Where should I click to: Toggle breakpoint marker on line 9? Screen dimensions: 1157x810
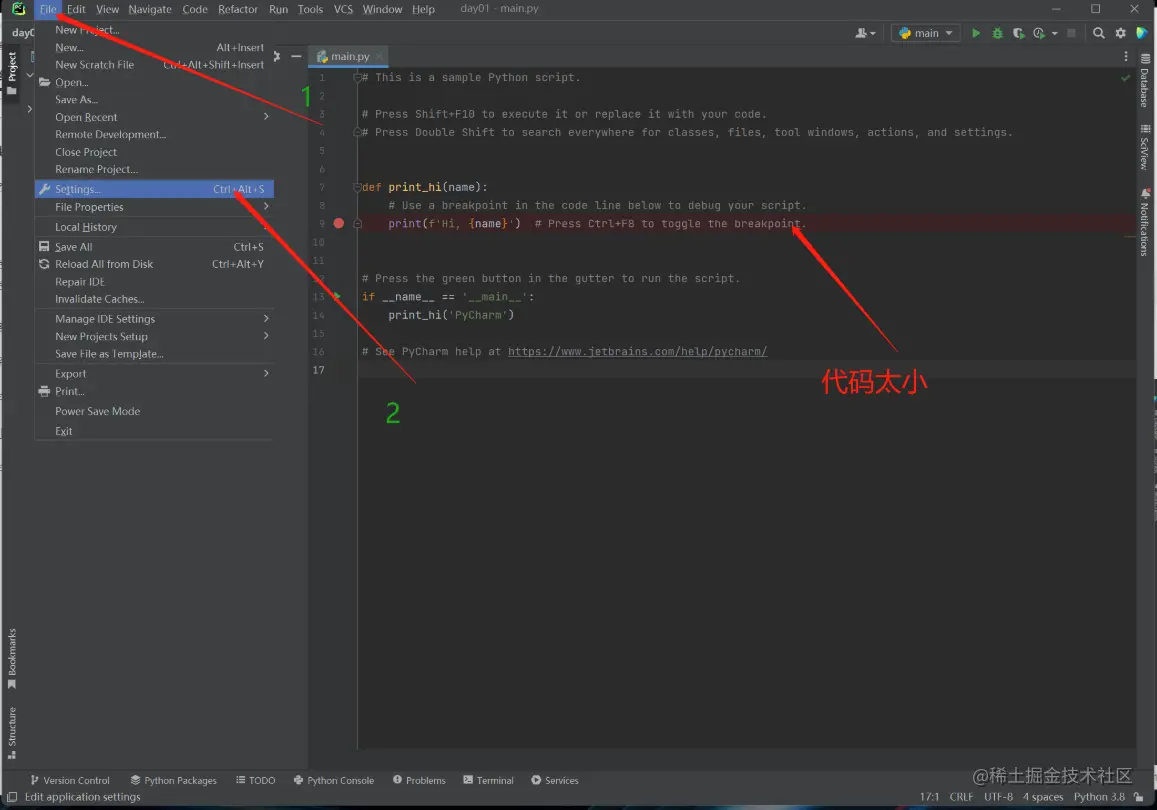339,224
